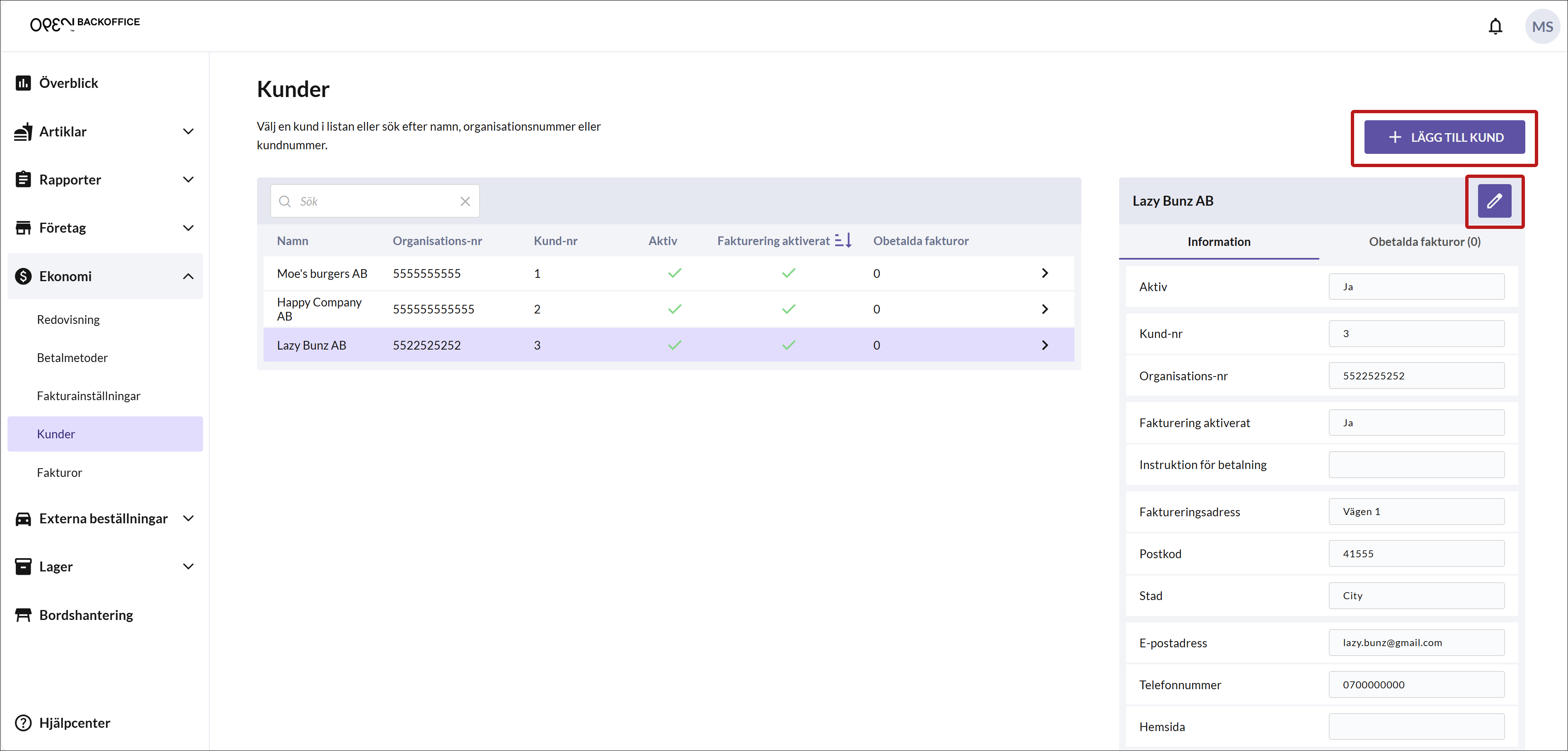Viewport: 1568px width, 751px height.
Task: Click the Rapporter clipboard icon
Action: pyautogui.click(x=23, y=180)
